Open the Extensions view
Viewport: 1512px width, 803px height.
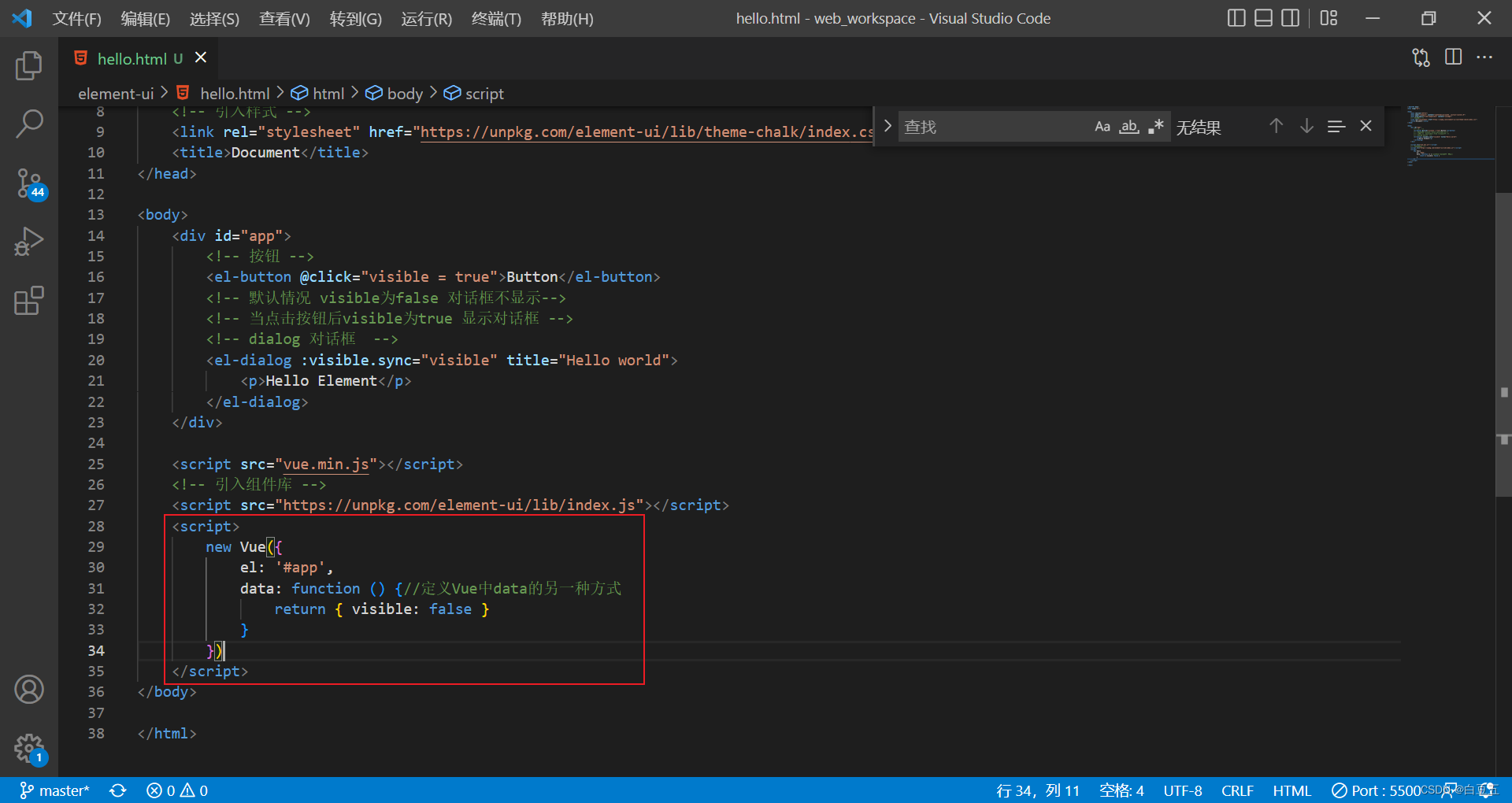[x=29, y=300]
